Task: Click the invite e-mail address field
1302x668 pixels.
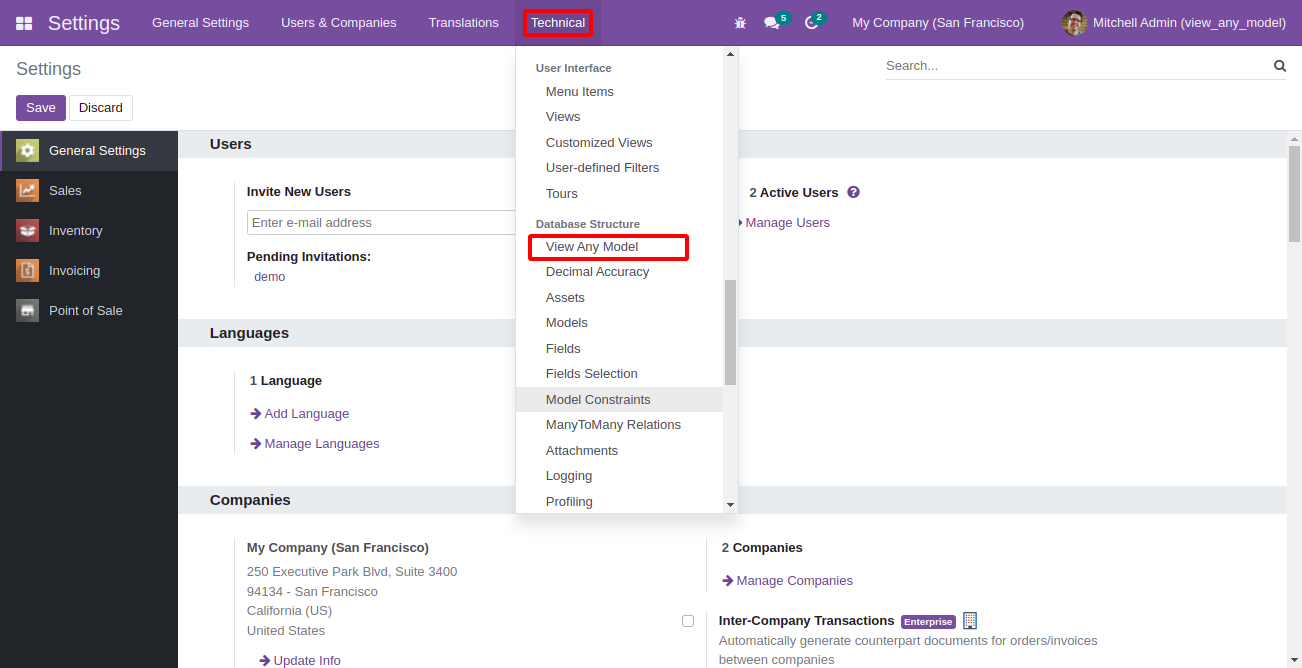Action: 382,223
